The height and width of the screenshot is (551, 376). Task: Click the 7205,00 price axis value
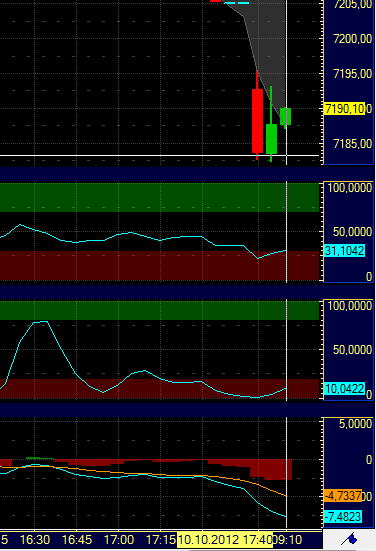point(352,4)
